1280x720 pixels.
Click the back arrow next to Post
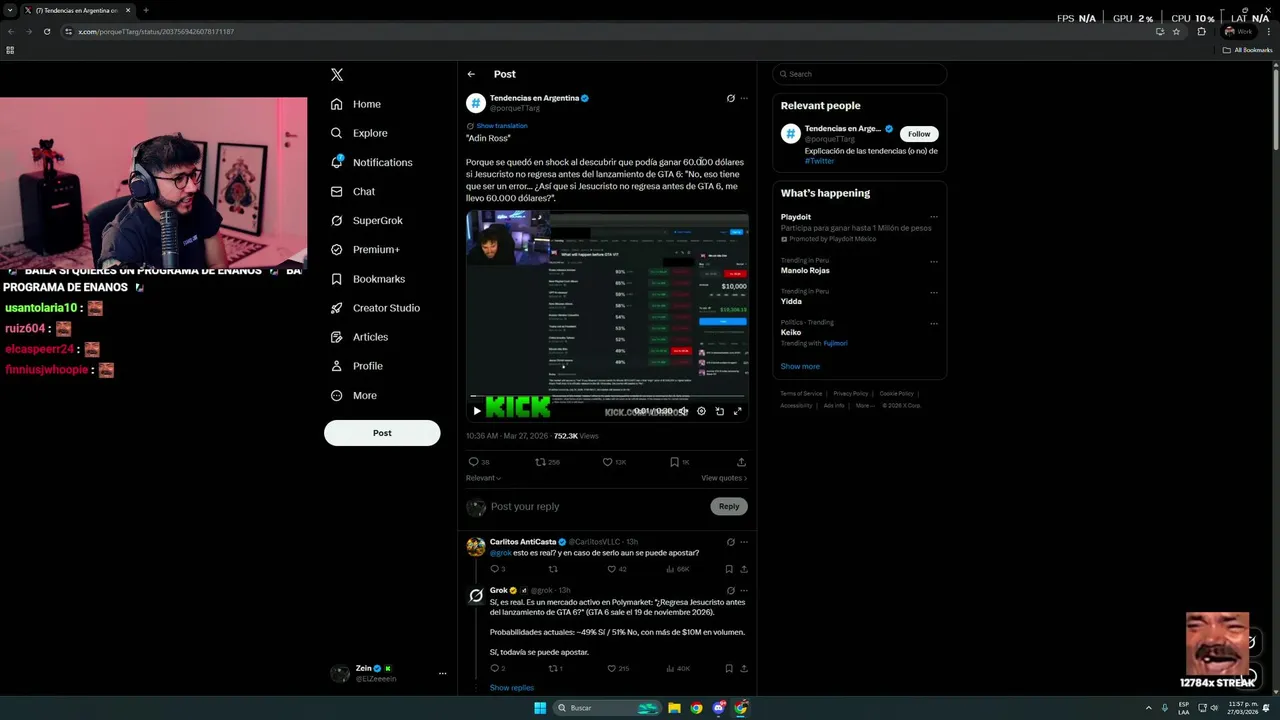(471, 74)
